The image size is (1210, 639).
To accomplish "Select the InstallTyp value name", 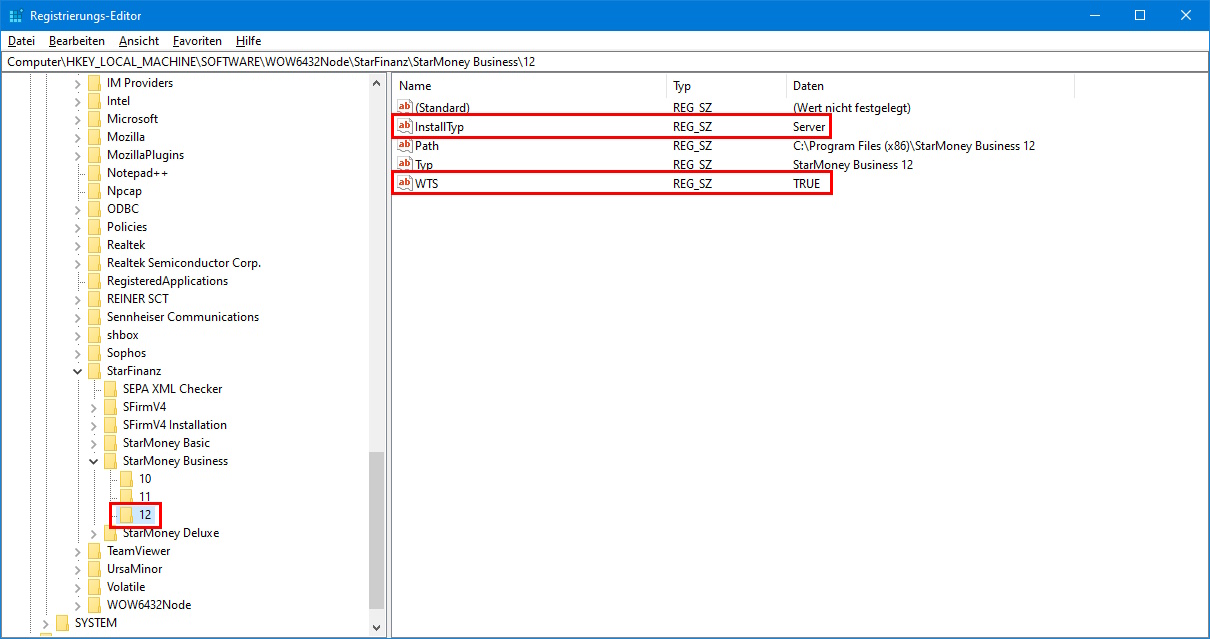I will coord(439,127).
